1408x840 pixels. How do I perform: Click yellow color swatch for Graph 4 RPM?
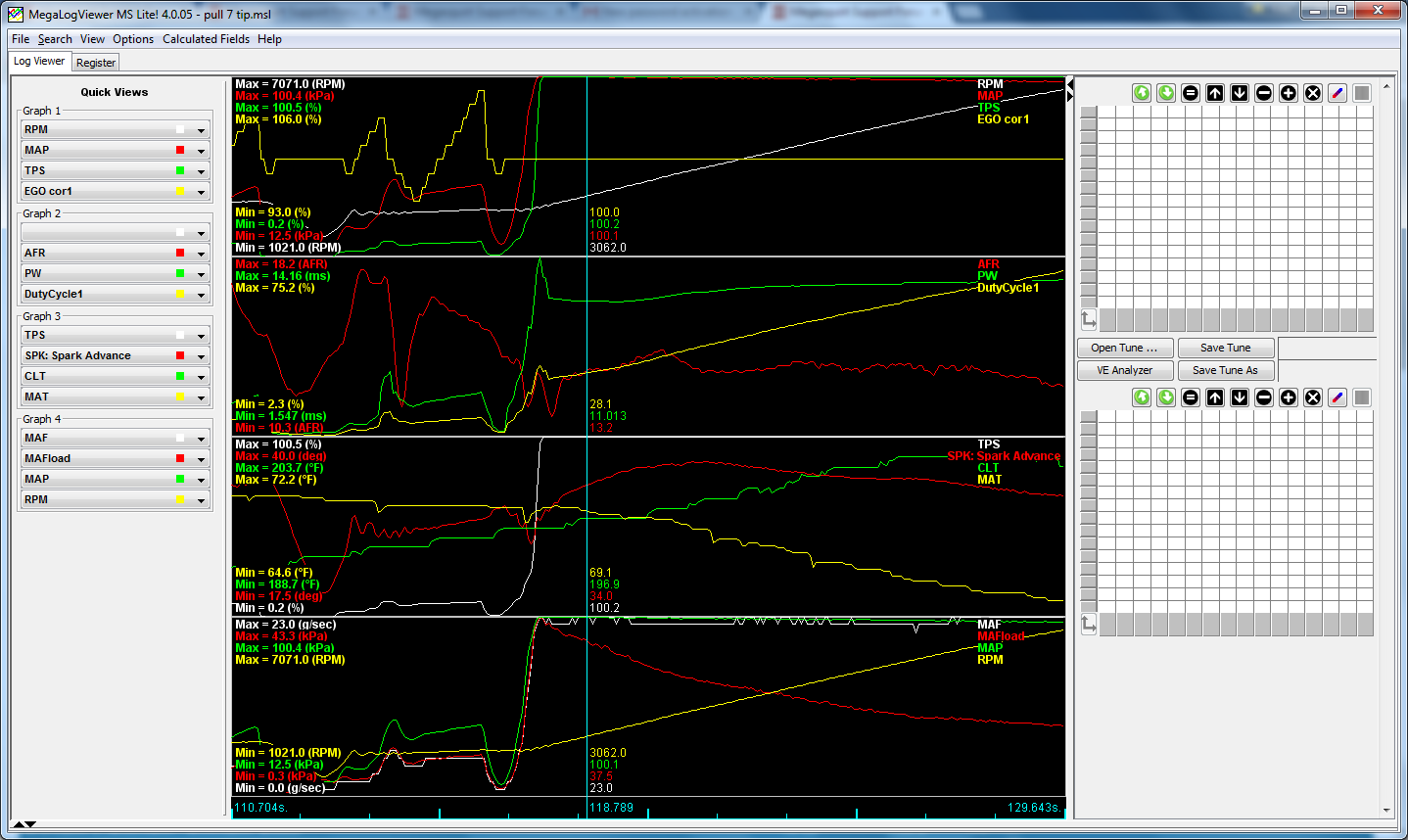180,499
